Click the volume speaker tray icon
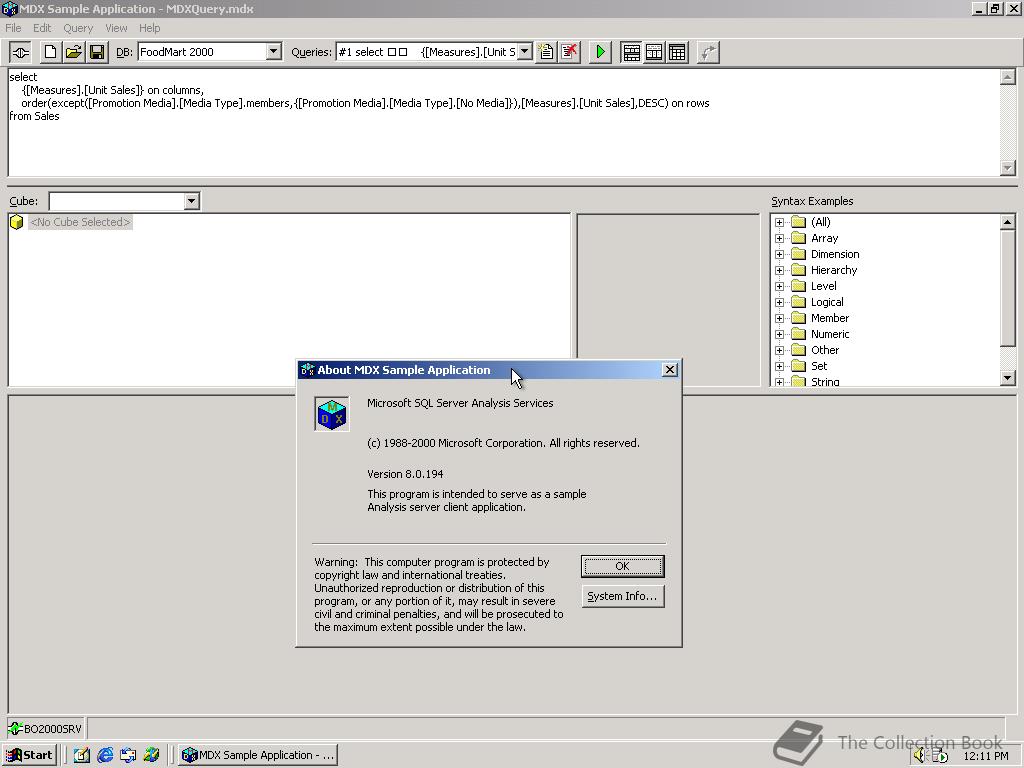The width and height of the screenshot is (1024, 768). coord(920,756)
